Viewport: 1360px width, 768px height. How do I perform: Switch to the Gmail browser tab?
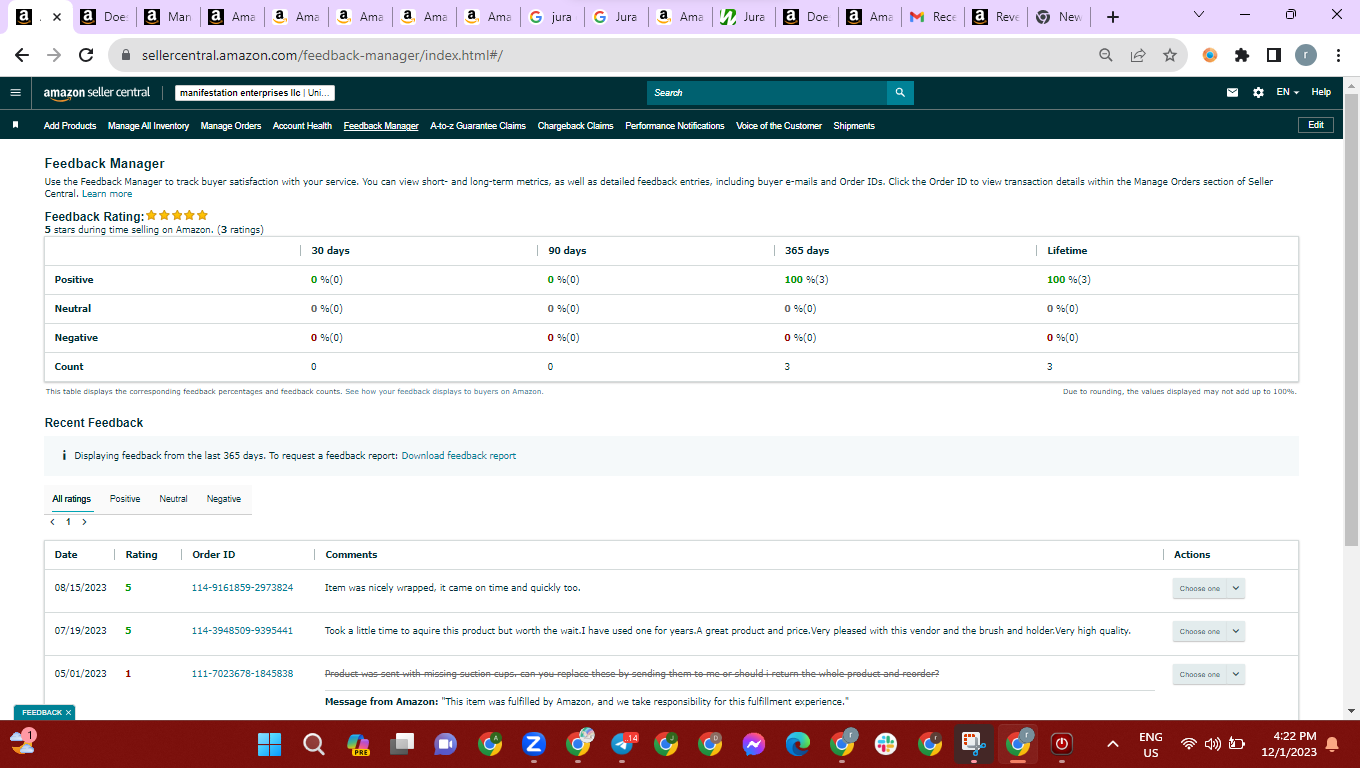pos(930,17)
